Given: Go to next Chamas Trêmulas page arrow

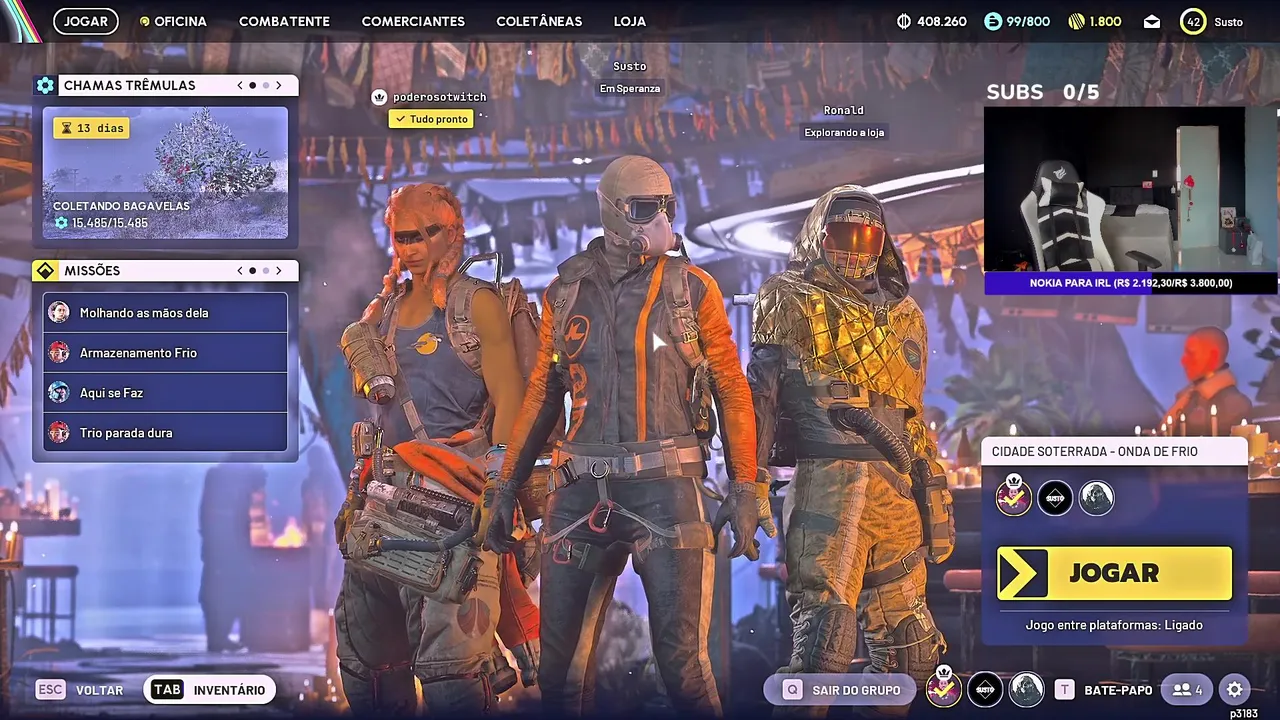Looking at the screenshot, I should pyautogui.click(x=278, y=85).
